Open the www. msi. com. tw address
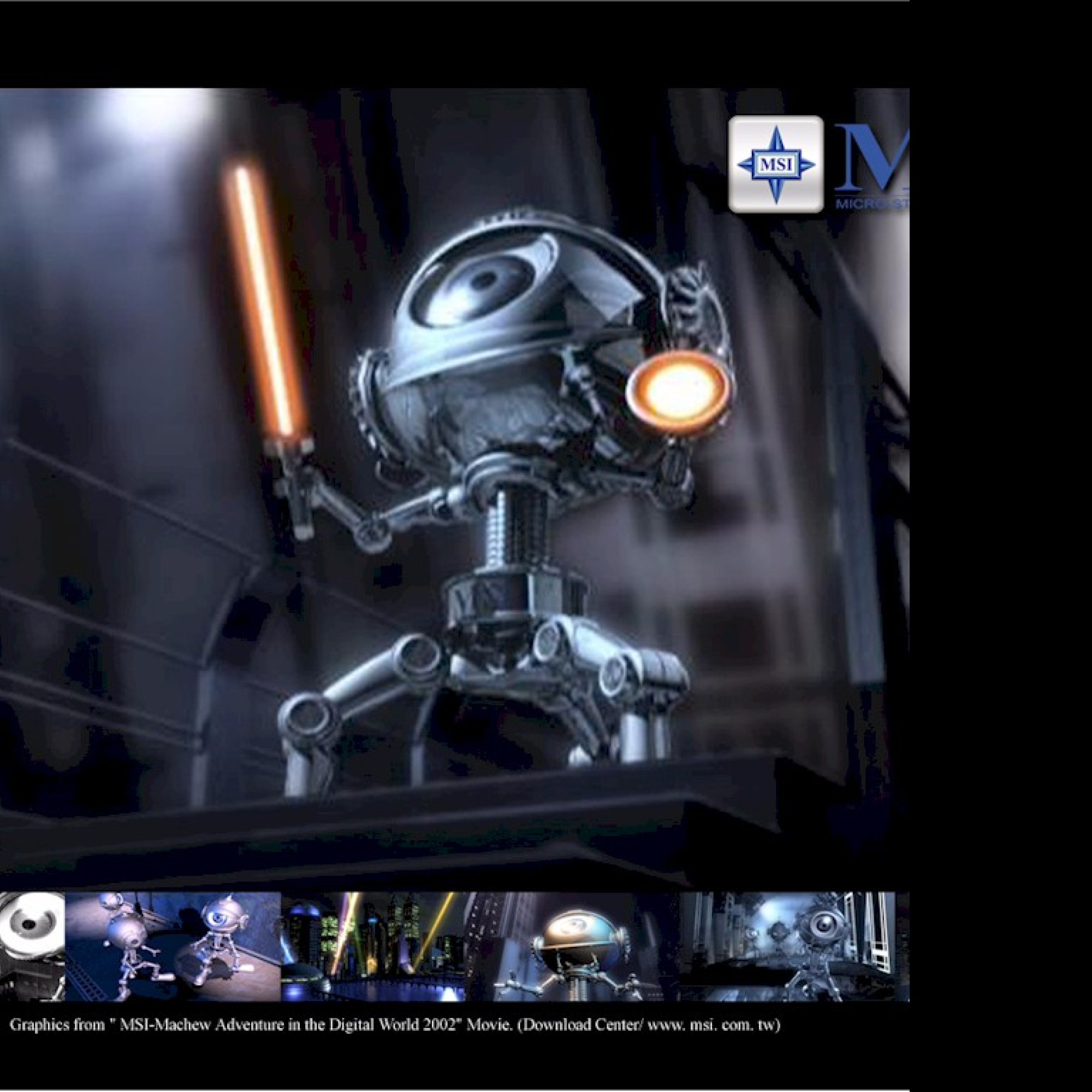 [x=713, y=1025]
